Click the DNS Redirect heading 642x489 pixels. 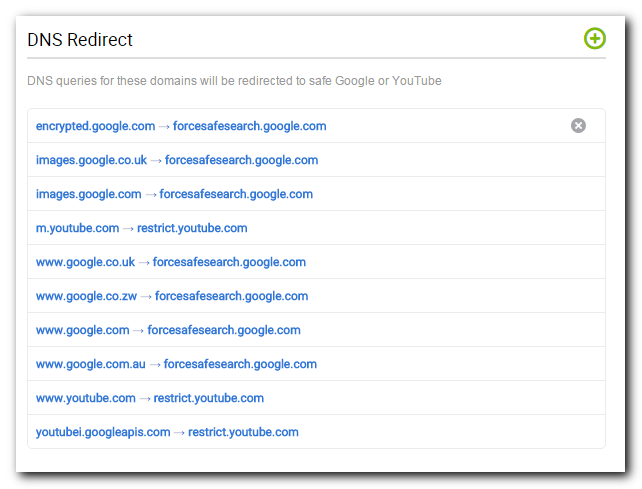click(80, 40)
